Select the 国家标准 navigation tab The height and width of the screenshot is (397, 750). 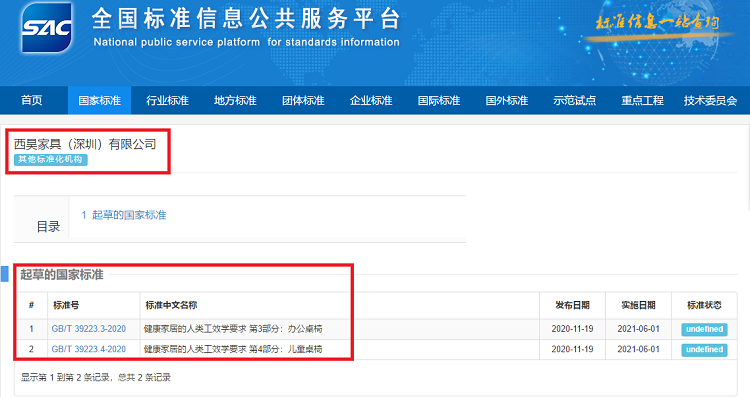(x=99, y=100)
